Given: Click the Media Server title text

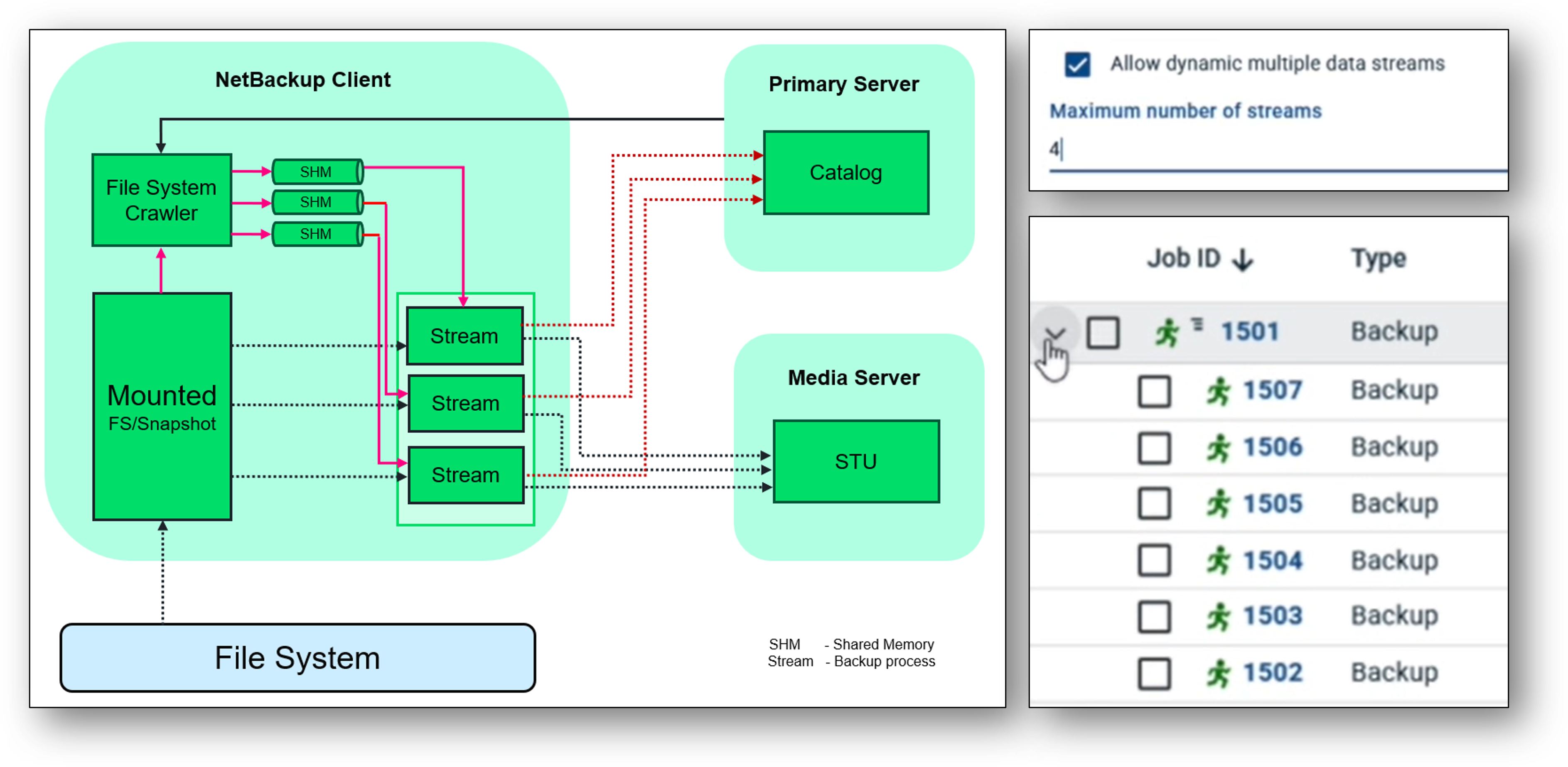Looking at the screenshot, I should click(853, 378).
